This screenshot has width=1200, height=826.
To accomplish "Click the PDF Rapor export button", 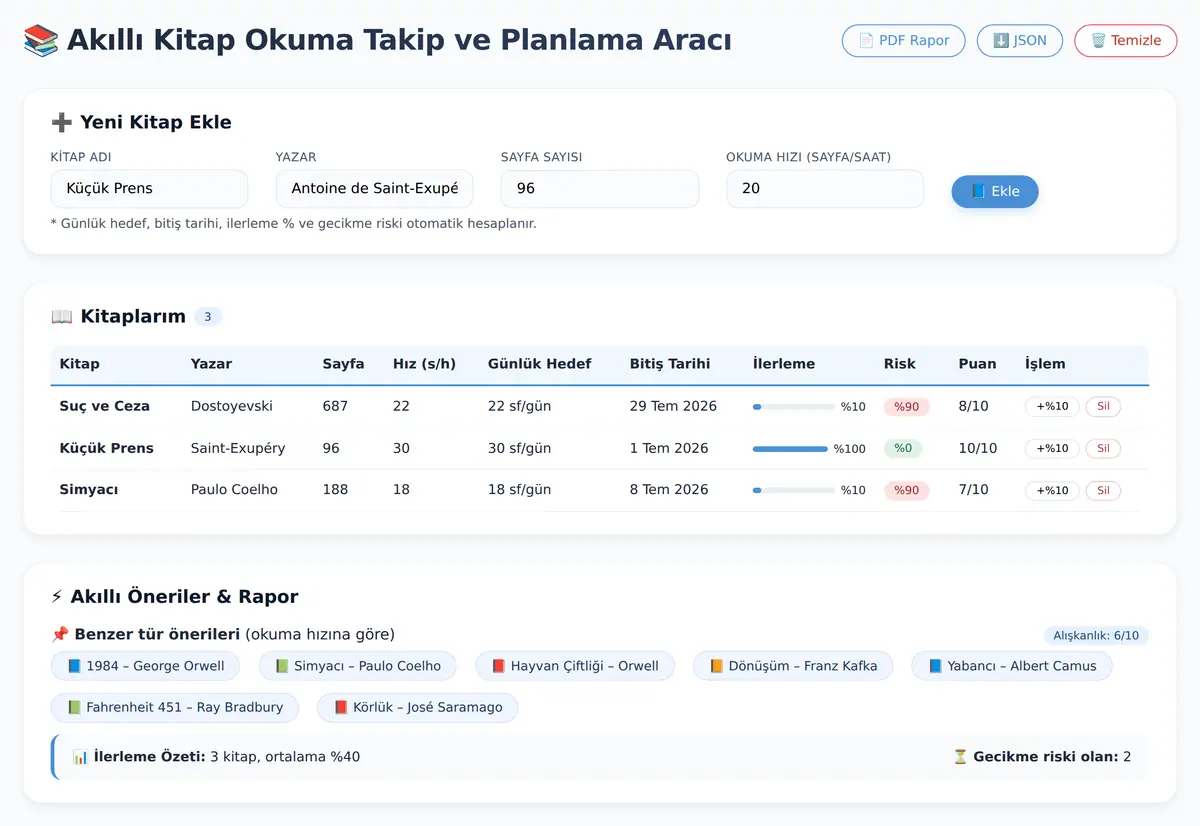I will (x=904, y=41).
